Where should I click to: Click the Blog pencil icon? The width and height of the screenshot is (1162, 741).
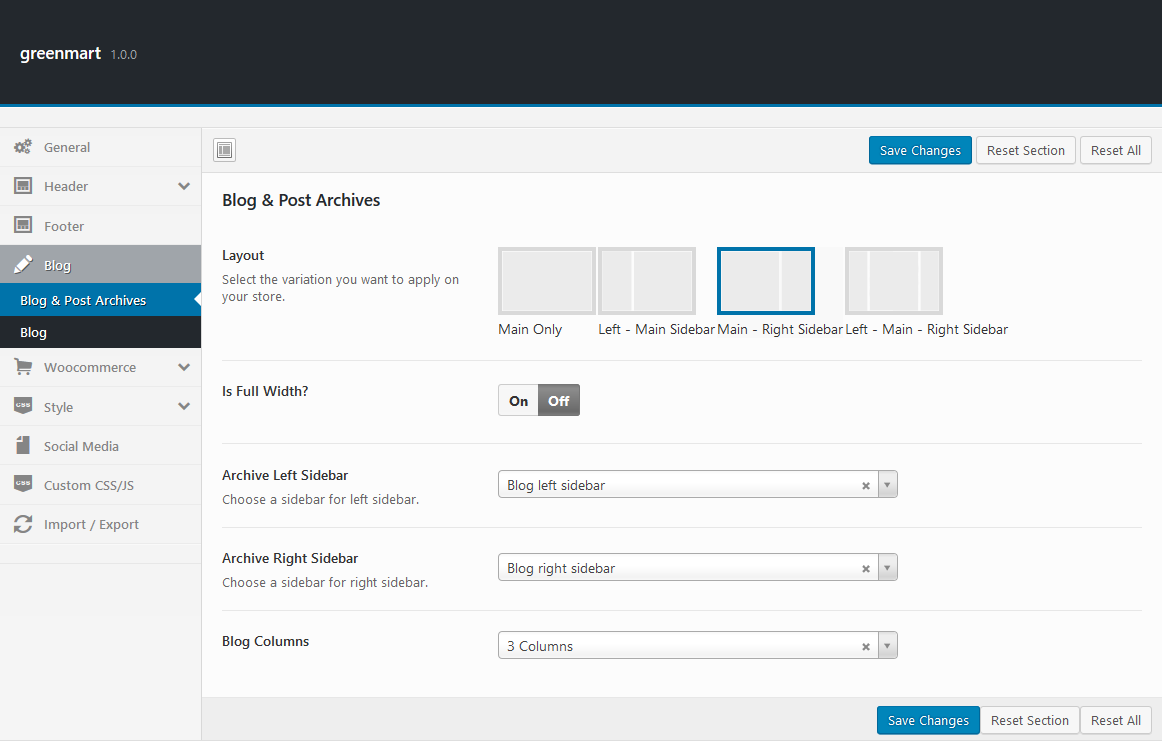[x=22, y=265]
